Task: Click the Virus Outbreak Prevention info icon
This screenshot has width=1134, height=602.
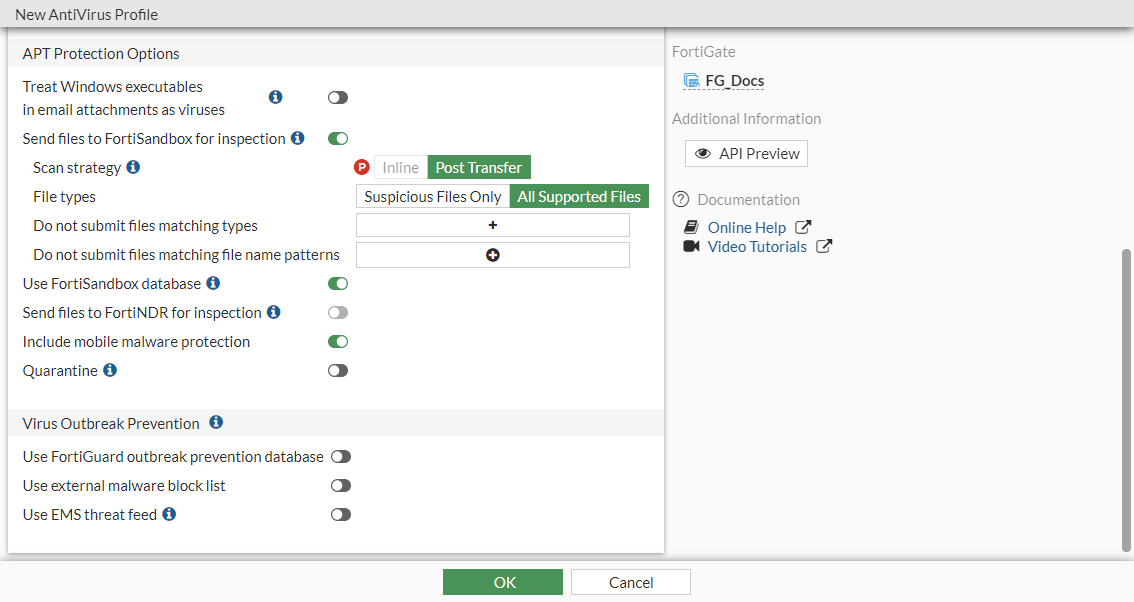Action: (x=216, y=422)
